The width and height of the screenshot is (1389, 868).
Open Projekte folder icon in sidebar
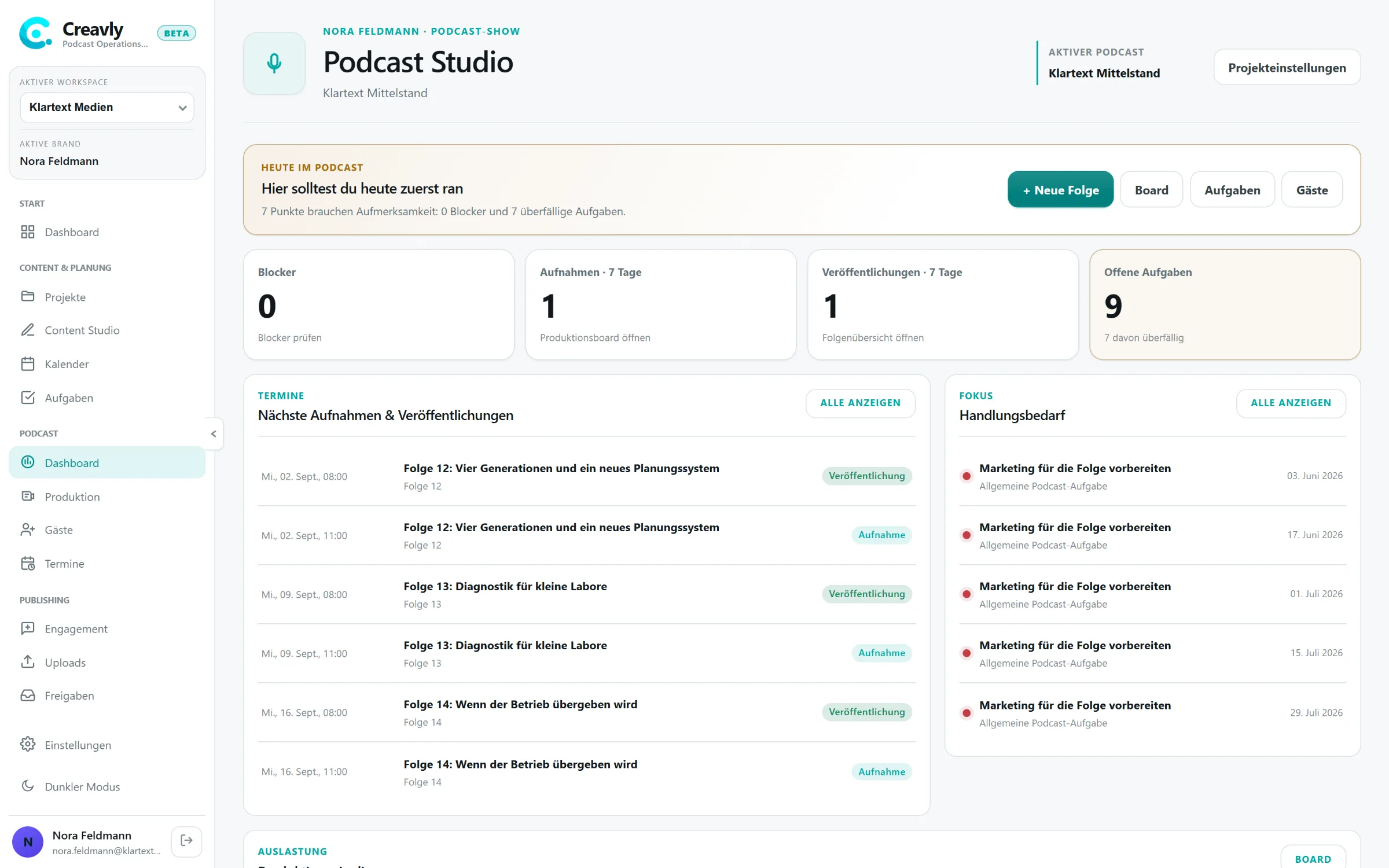point(28,297)
